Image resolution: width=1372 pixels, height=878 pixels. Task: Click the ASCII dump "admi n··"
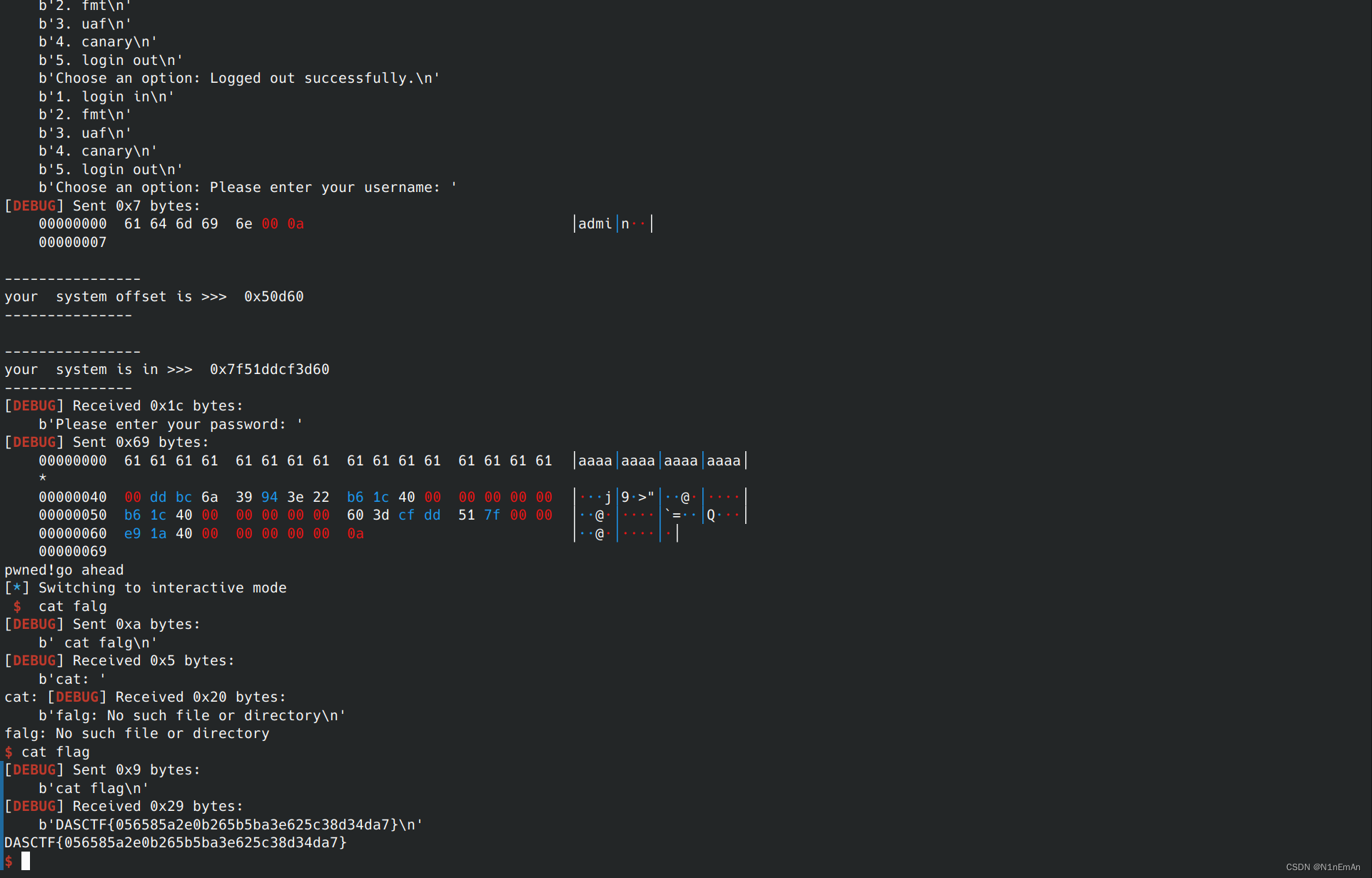point(612,223)
